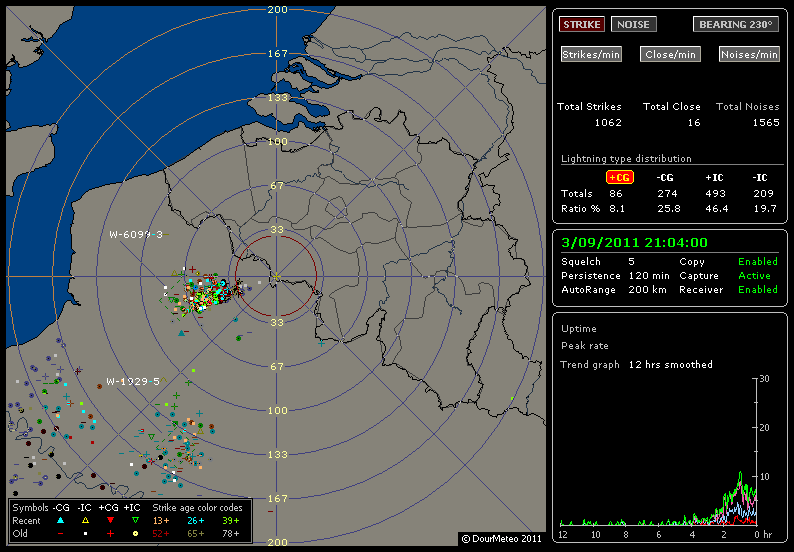Select the Noises/min rate display
Viewport: 794px width, 552px height.
(x=749, y=54)
